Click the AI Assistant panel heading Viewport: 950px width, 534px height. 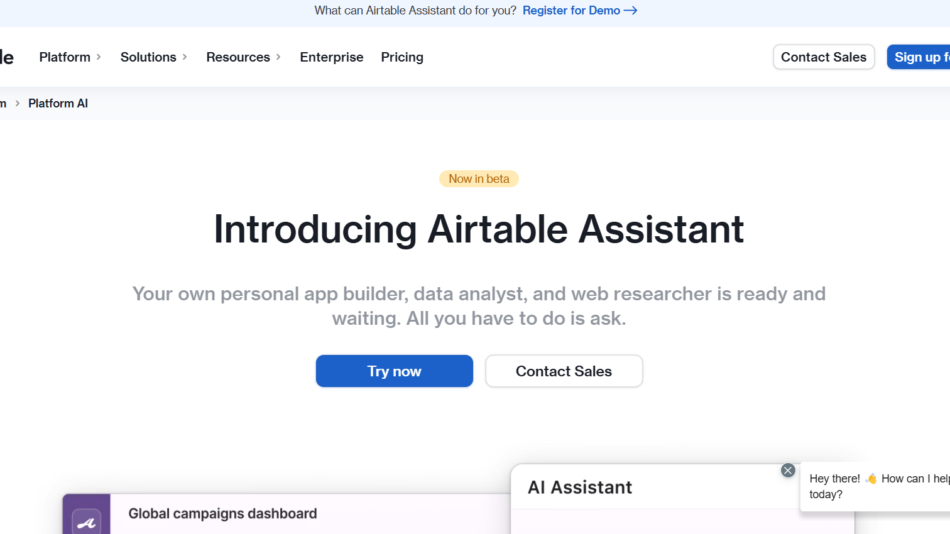(x=580, y=487)
